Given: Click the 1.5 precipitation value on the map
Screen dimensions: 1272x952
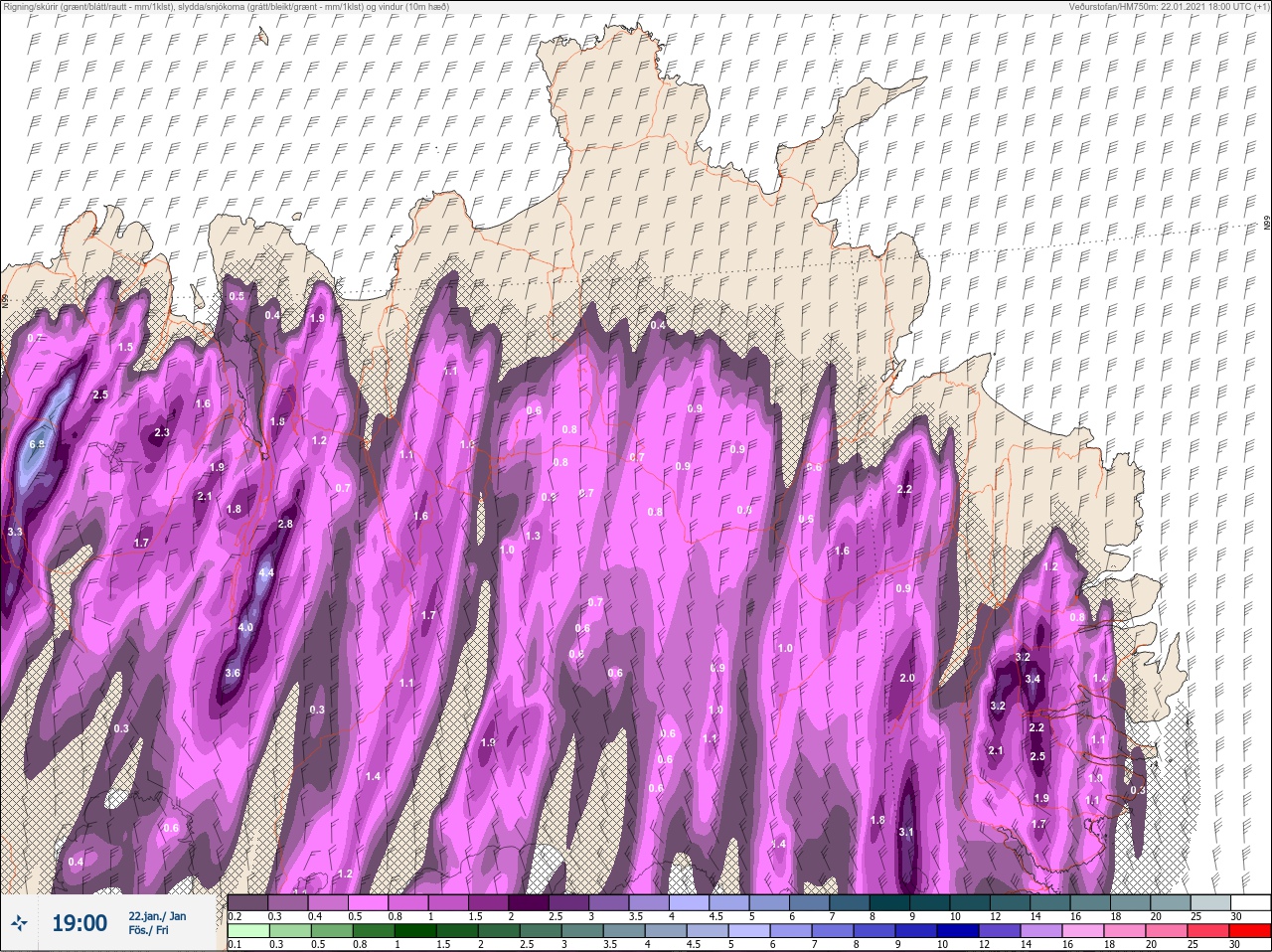Looking at the screenshot, I should [x=125, y=347].
